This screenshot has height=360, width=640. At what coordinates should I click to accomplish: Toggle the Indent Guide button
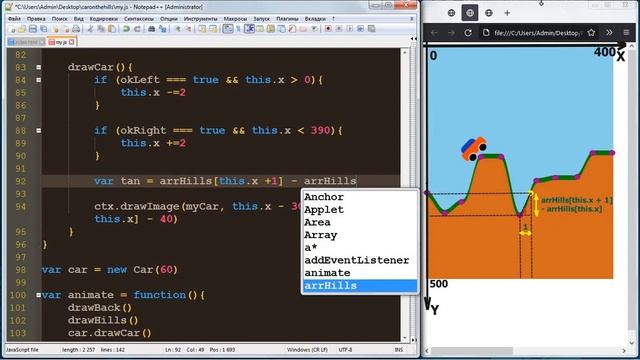[x=249, y=29]
